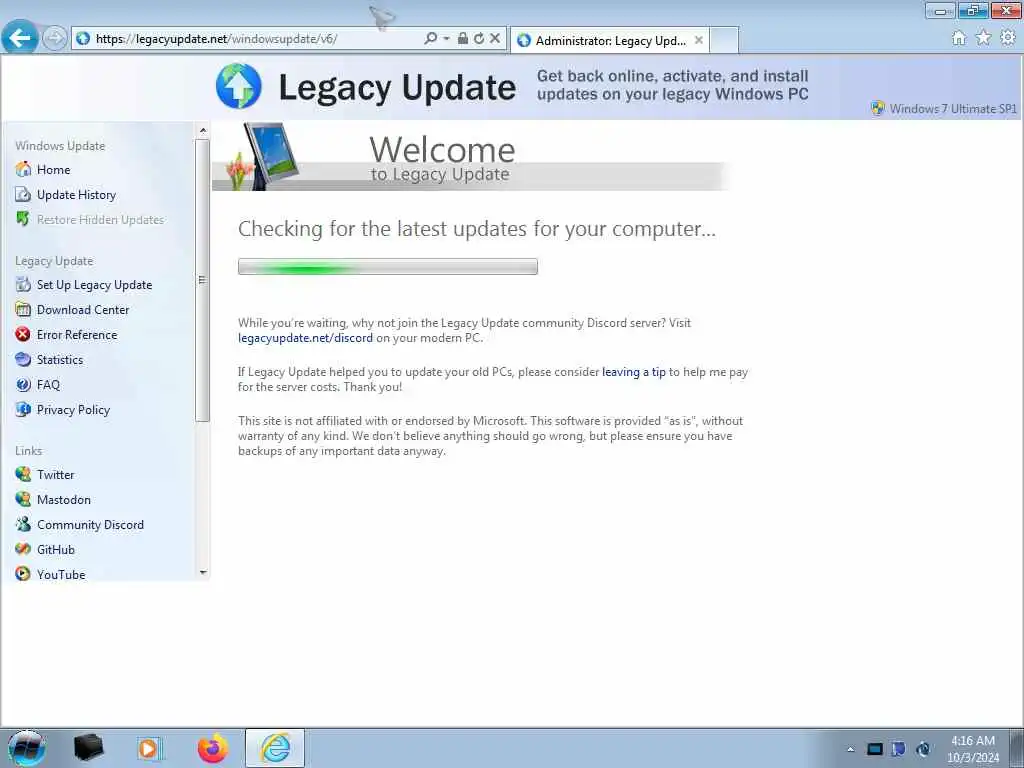Open the Update History link
Image resolution: width=1024 pixels, height=768 pixels.
76,195
